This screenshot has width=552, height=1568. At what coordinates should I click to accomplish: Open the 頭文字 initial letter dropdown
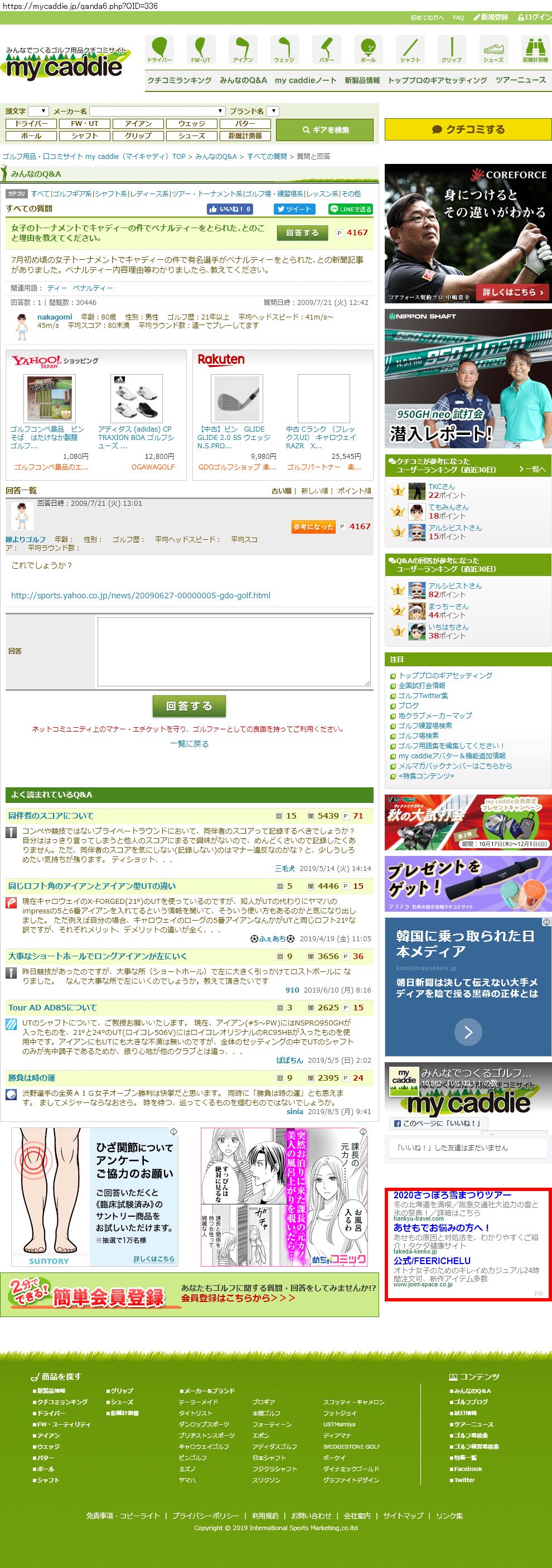(x=38, y=111)
